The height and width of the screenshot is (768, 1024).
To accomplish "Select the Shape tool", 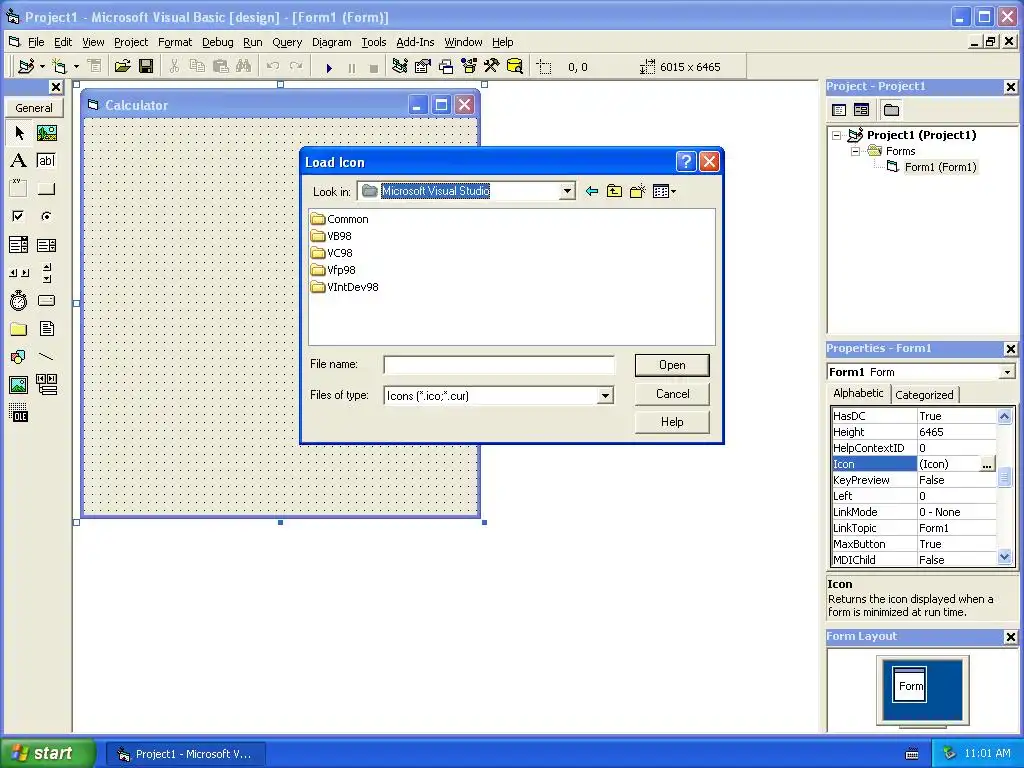I will (19, 357).
